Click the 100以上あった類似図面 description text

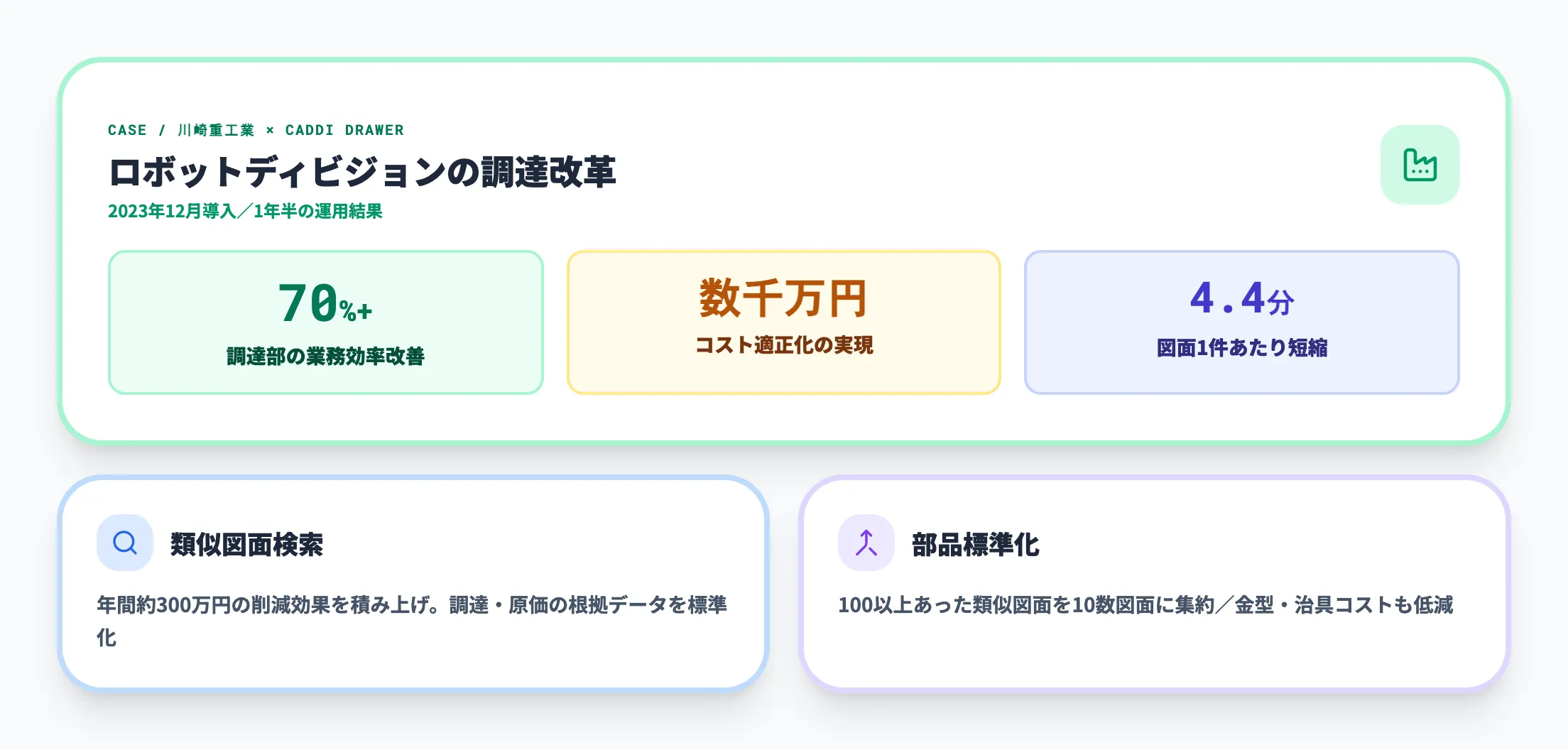(1145, 604)
